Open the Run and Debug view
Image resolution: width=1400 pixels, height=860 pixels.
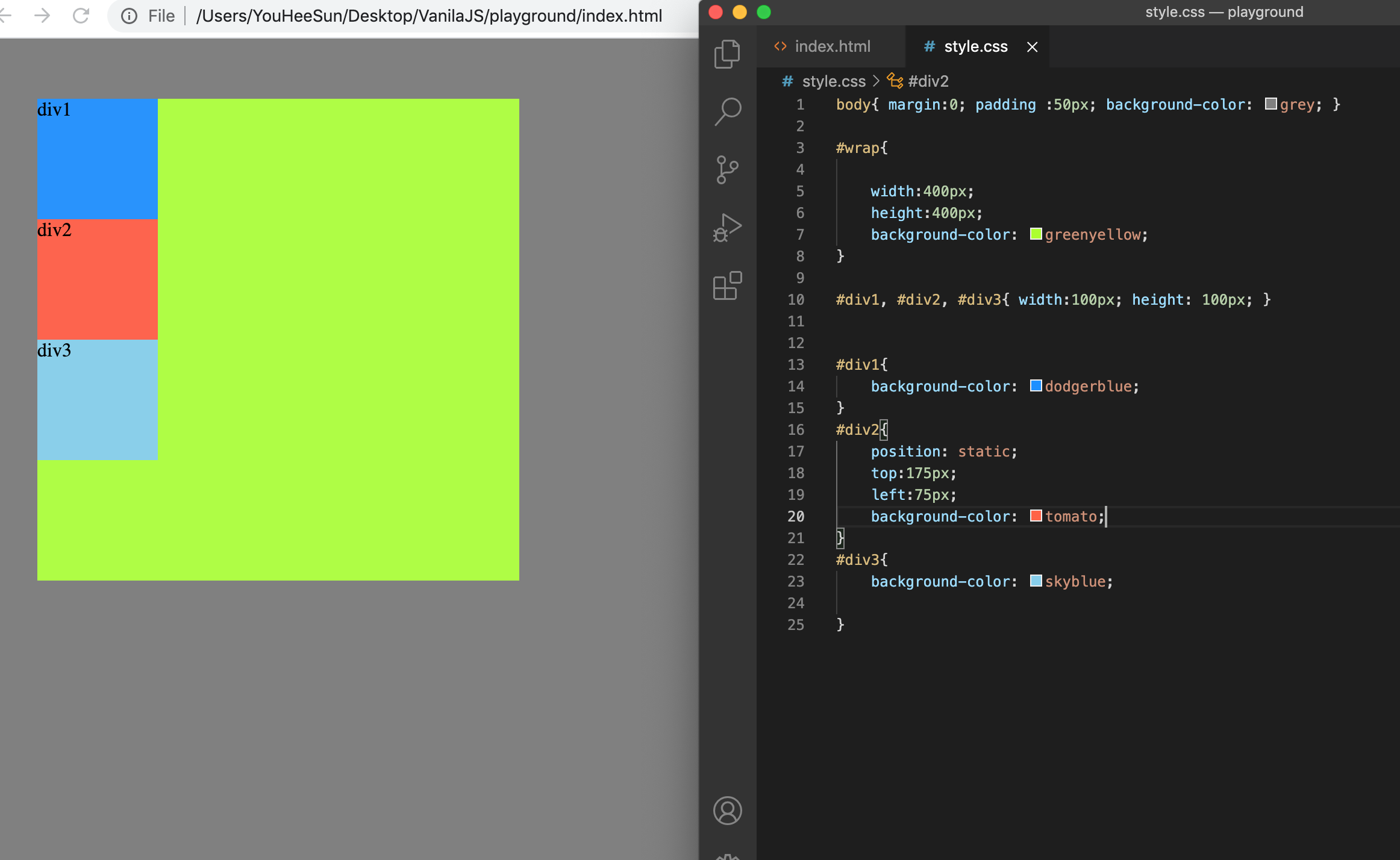(727, 228)
